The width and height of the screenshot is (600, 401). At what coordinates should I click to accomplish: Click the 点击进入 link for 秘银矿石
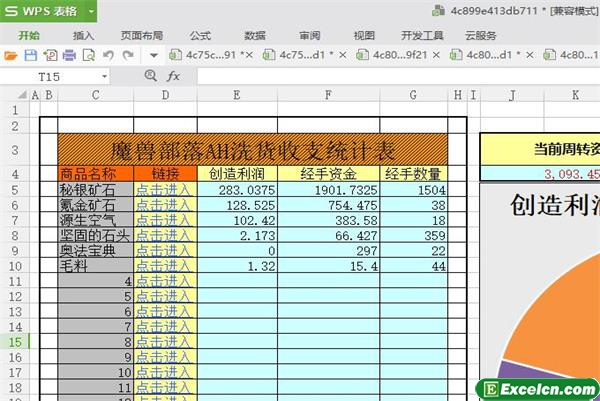pyautogui.click(x=163, y=190)
